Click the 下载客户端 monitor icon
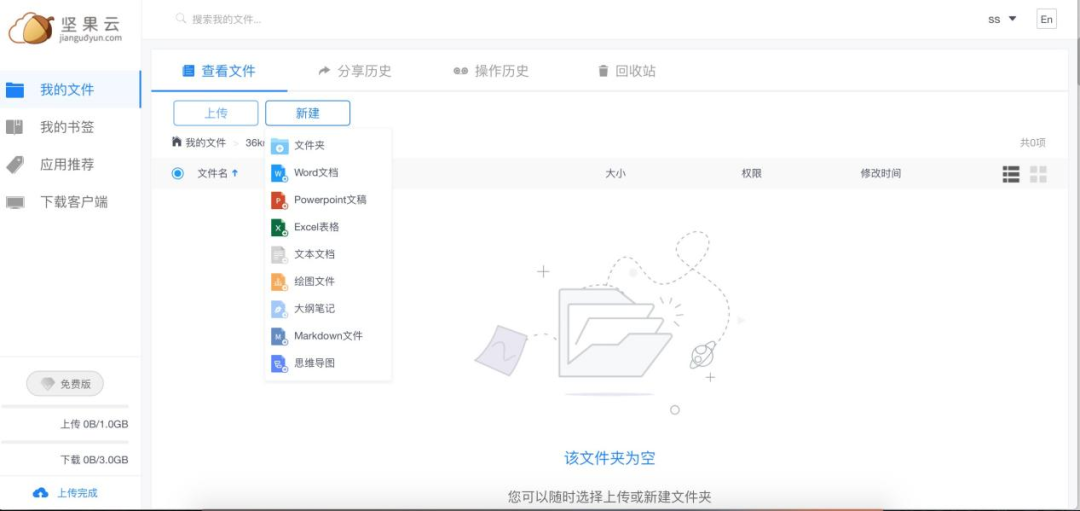Screen dimensions: 1080x511 (x=14, y=202)
